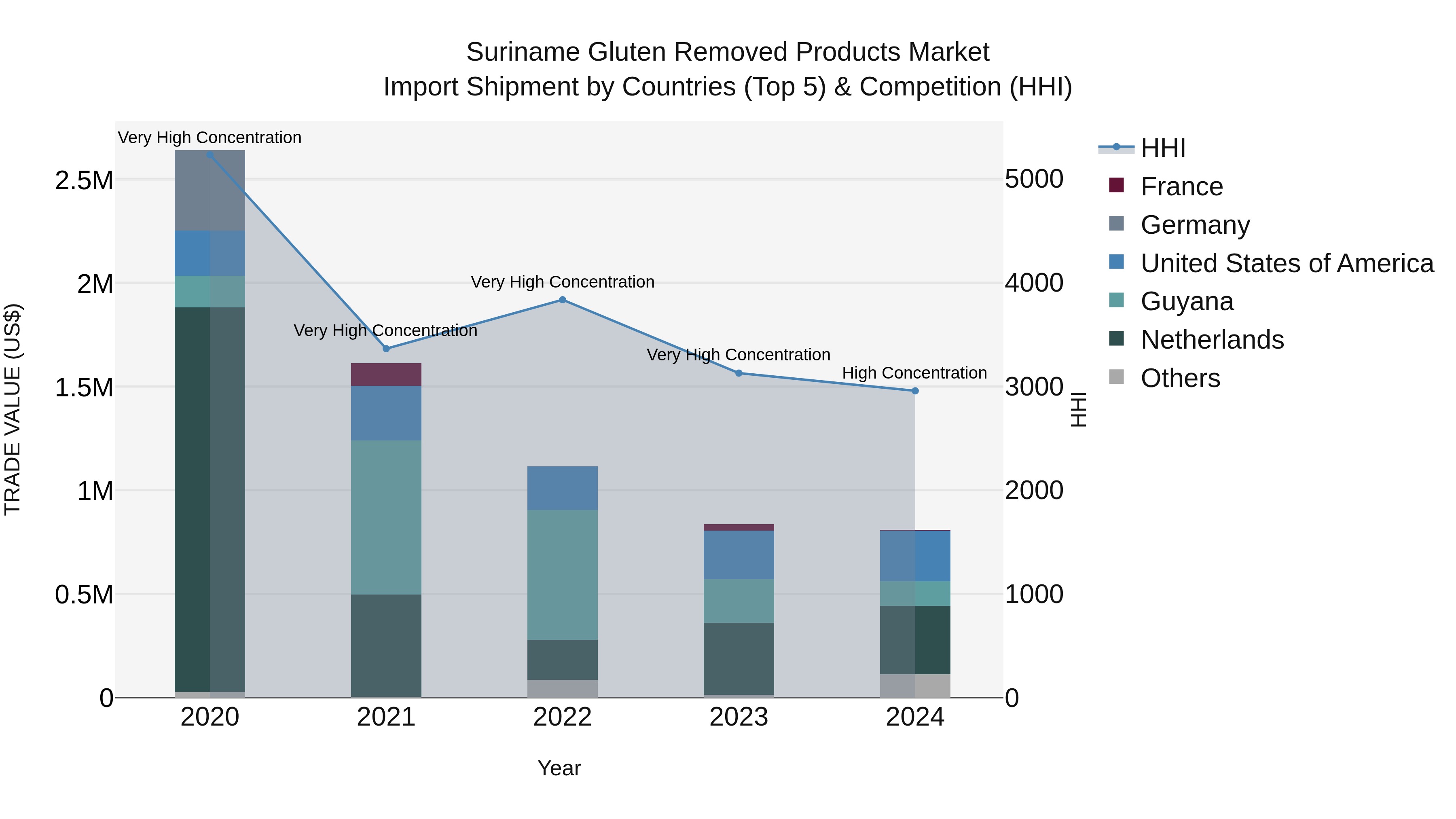
Task: Click the 2023 x-axis label
Action: click(739, 717)
